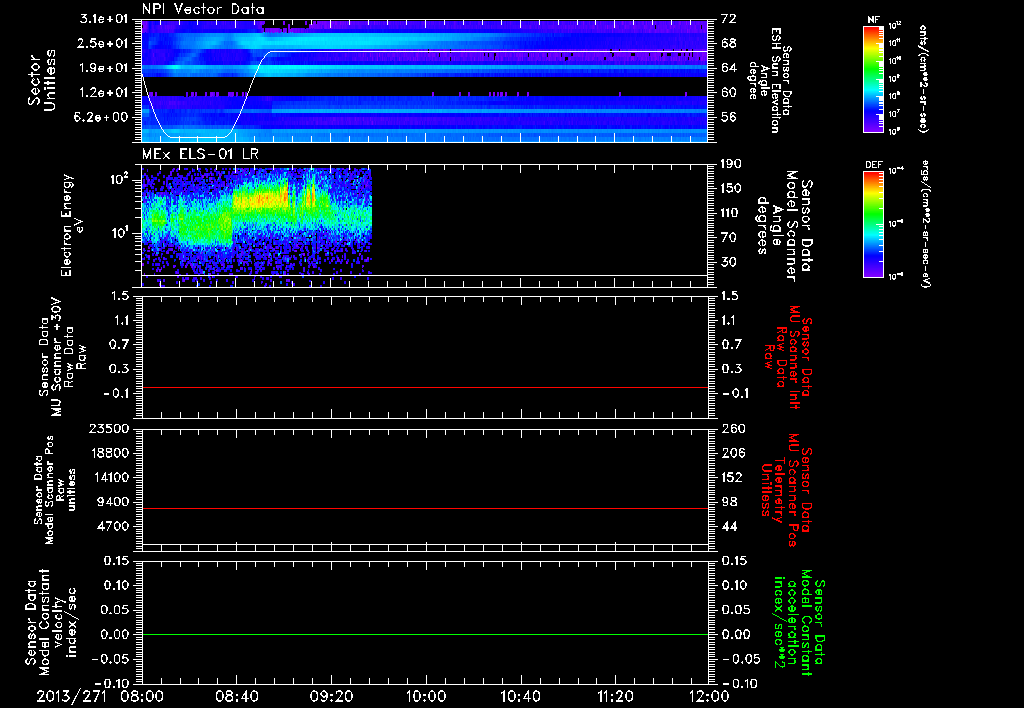Click the "190" scanner angle tick label

(731, 164)
